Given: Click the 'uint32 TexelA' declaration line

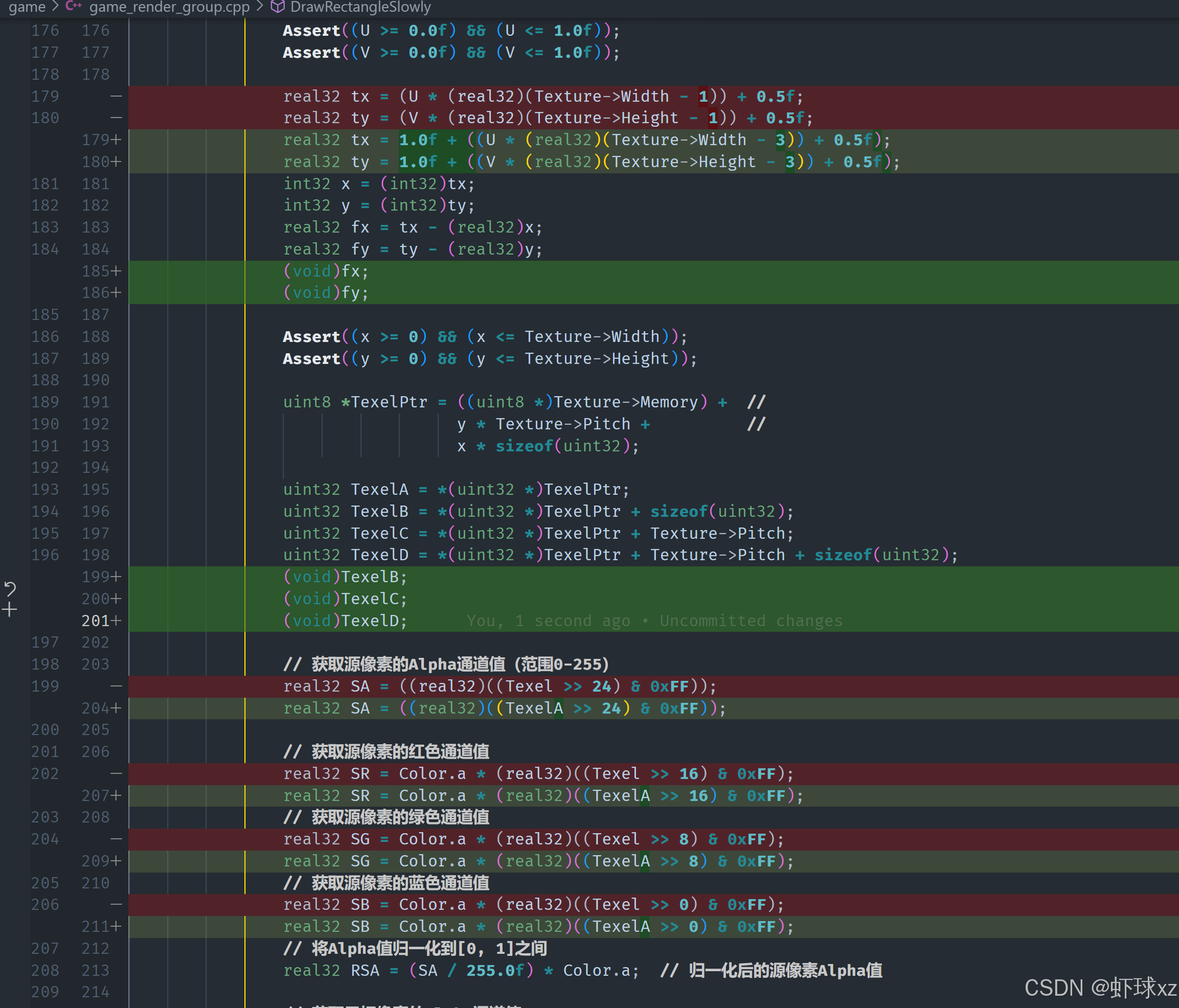Looking at the screenshot, I should click(457, 489).
